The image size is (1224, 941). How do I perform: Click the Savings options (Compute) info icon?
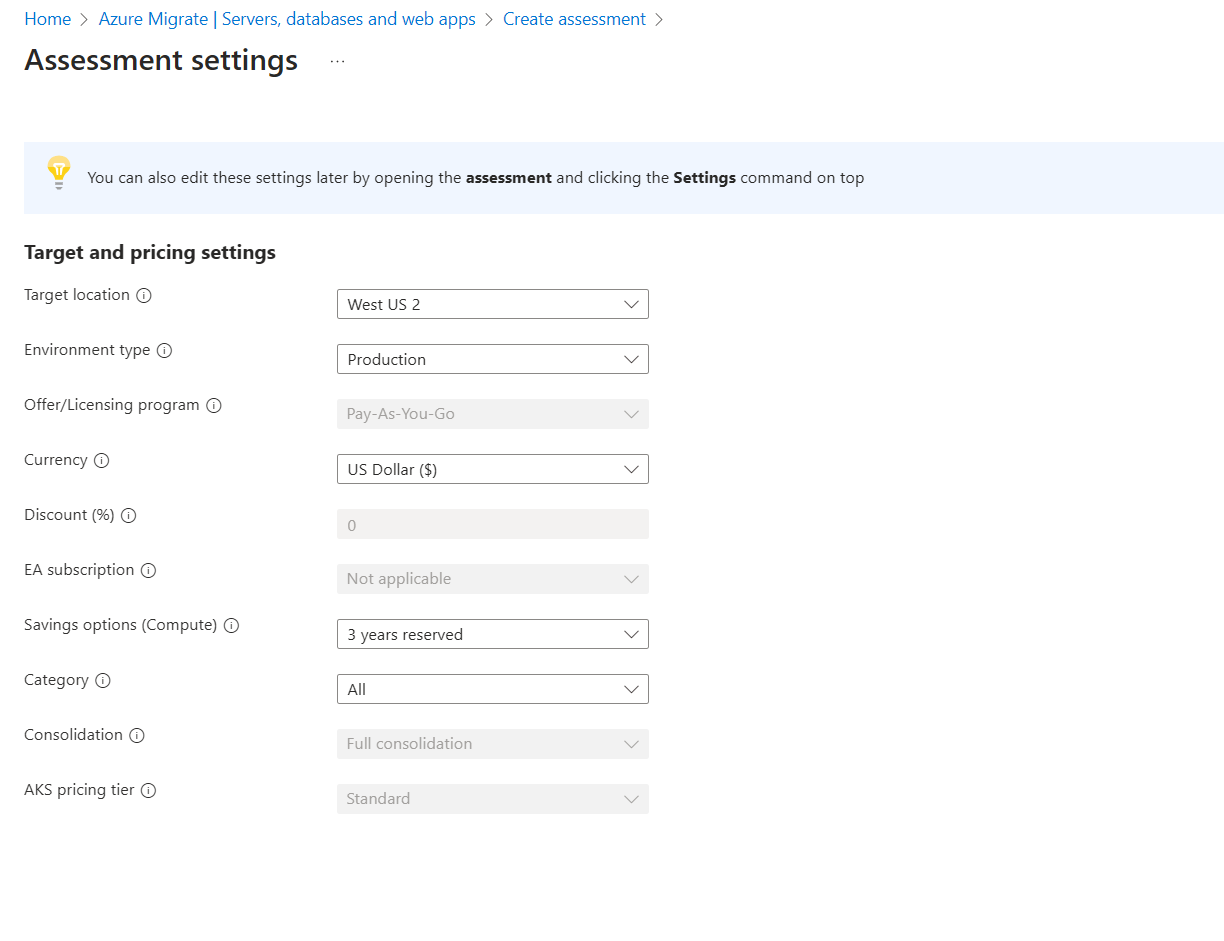tap(231, 625)
